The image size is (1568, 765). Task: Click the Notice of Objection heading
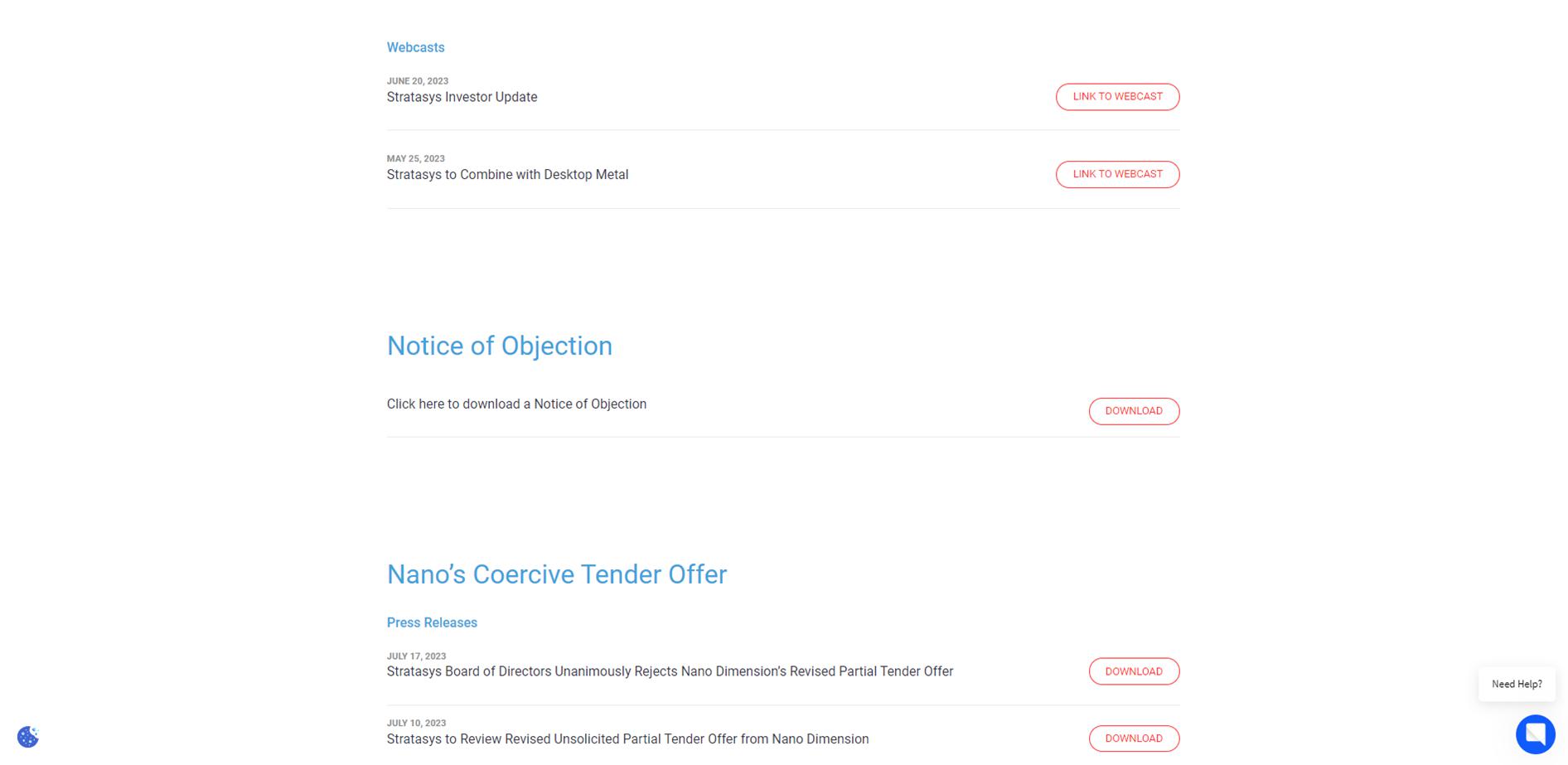tap(499, 346)
